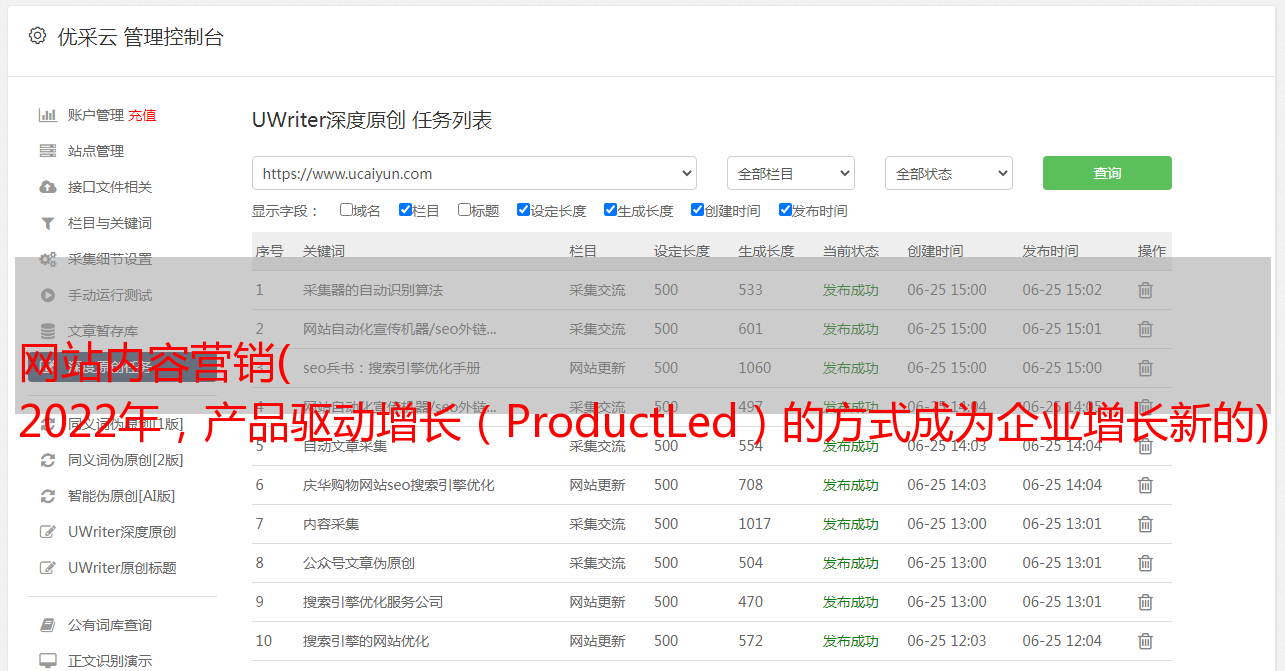
Task: Click the 当前状态 column header
Action: pos(851,251)
